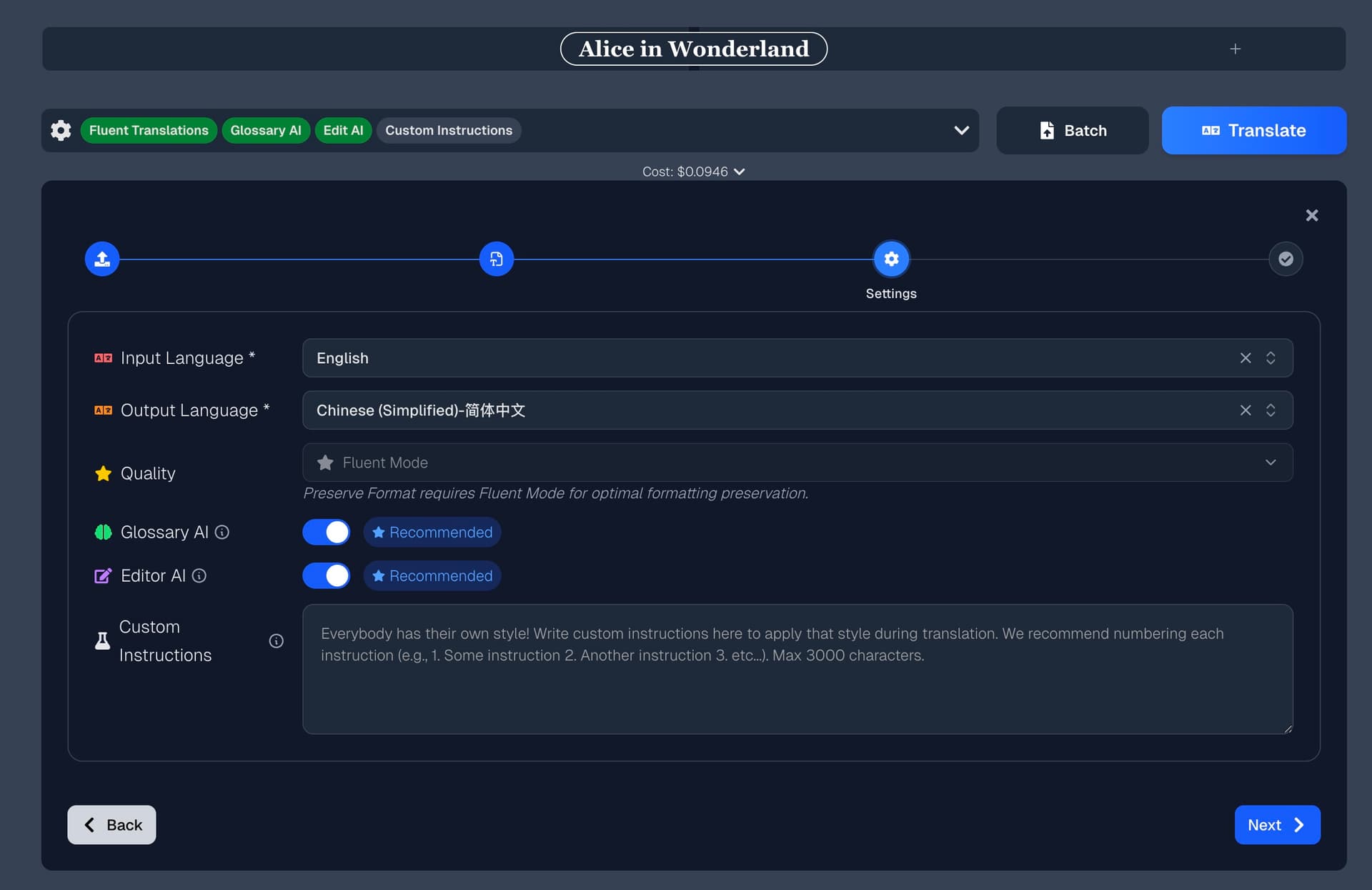Click the plus icon in the top bar

pos(1236,49)
